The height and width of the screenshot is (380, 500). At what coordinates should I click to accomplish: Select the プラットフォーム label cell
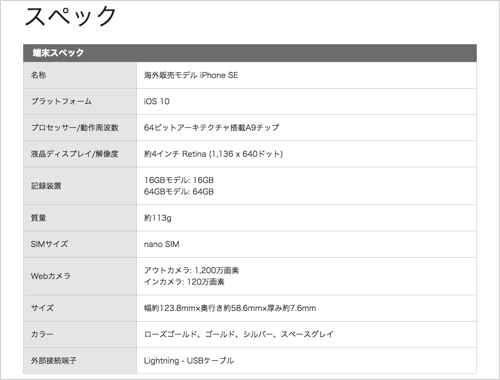coord(80,101)
